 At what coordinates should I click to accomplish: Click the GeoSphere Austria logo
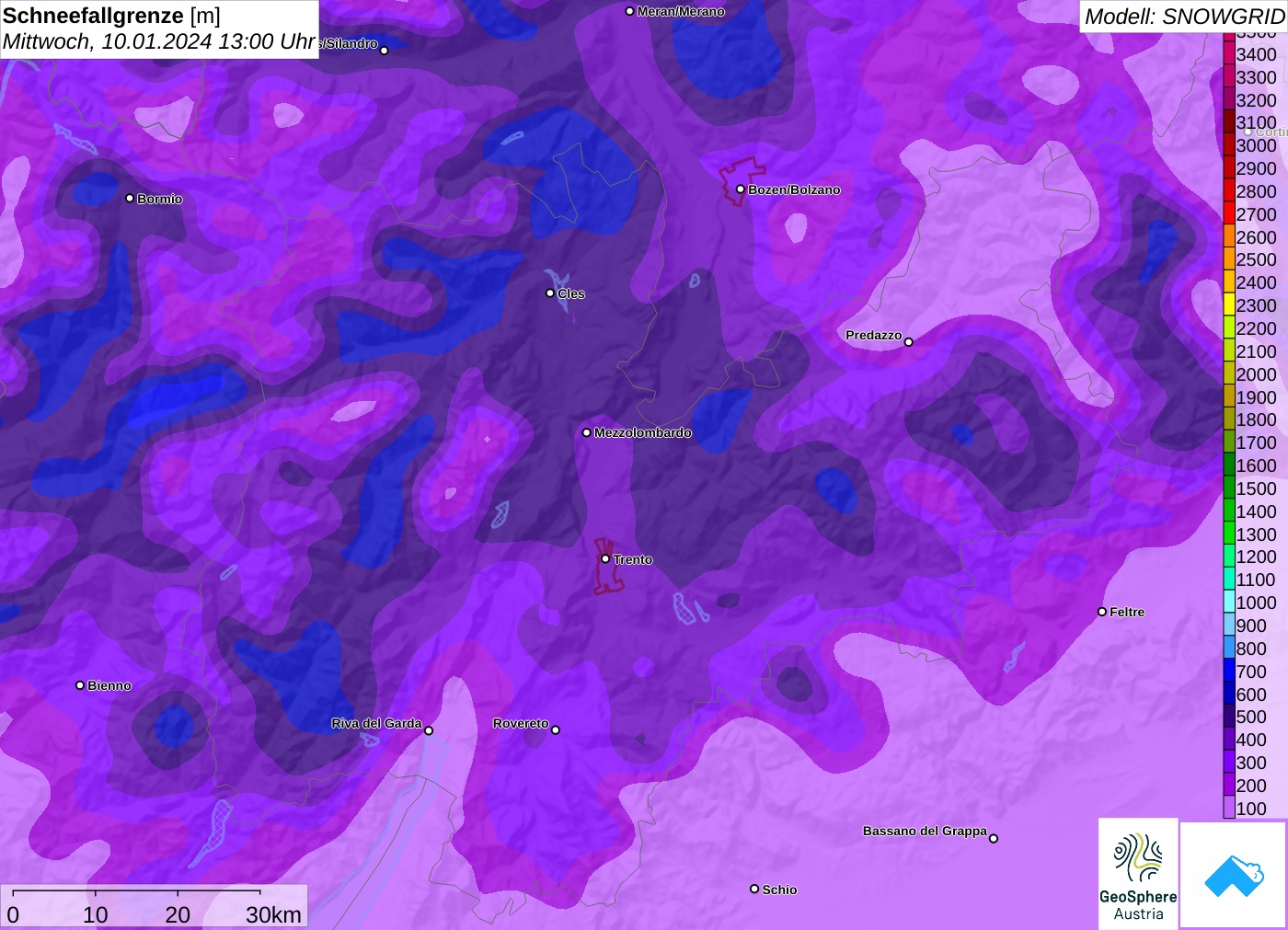tap(1138, 873)
